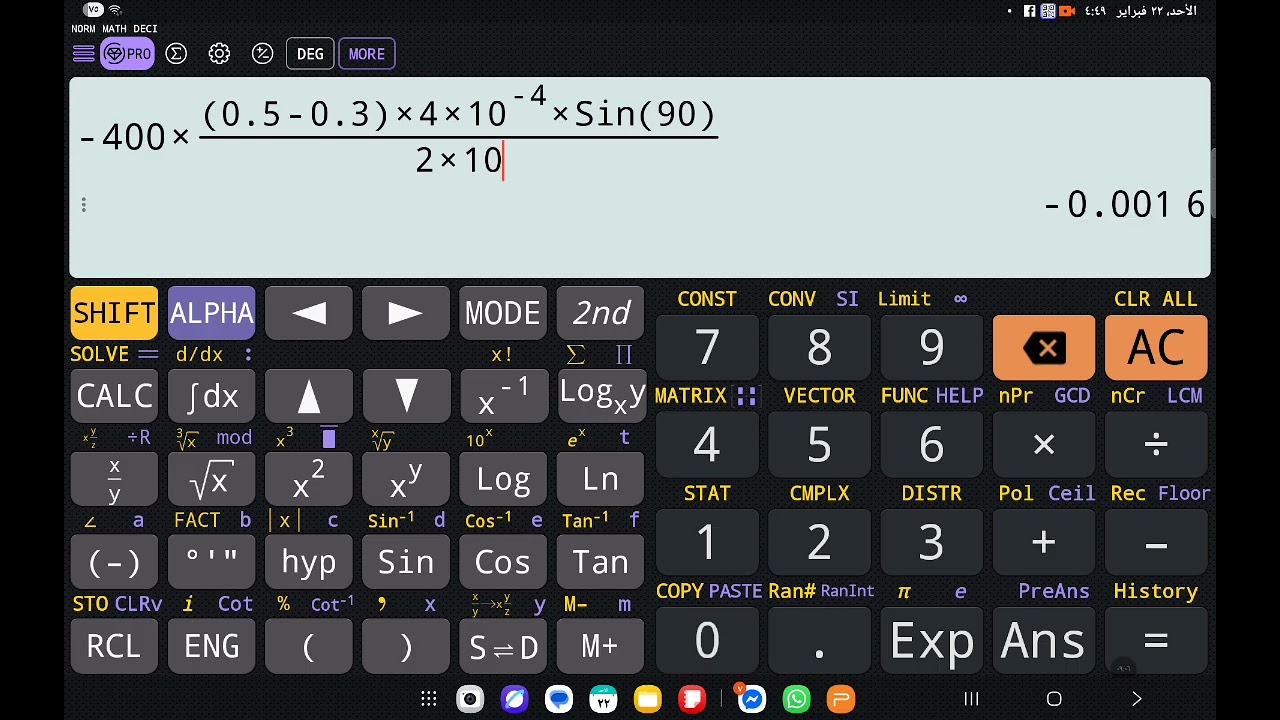The height and width of the screenshot is (720, 1280).
Task: Tap the number 9 key
Action: click(931, 347)
